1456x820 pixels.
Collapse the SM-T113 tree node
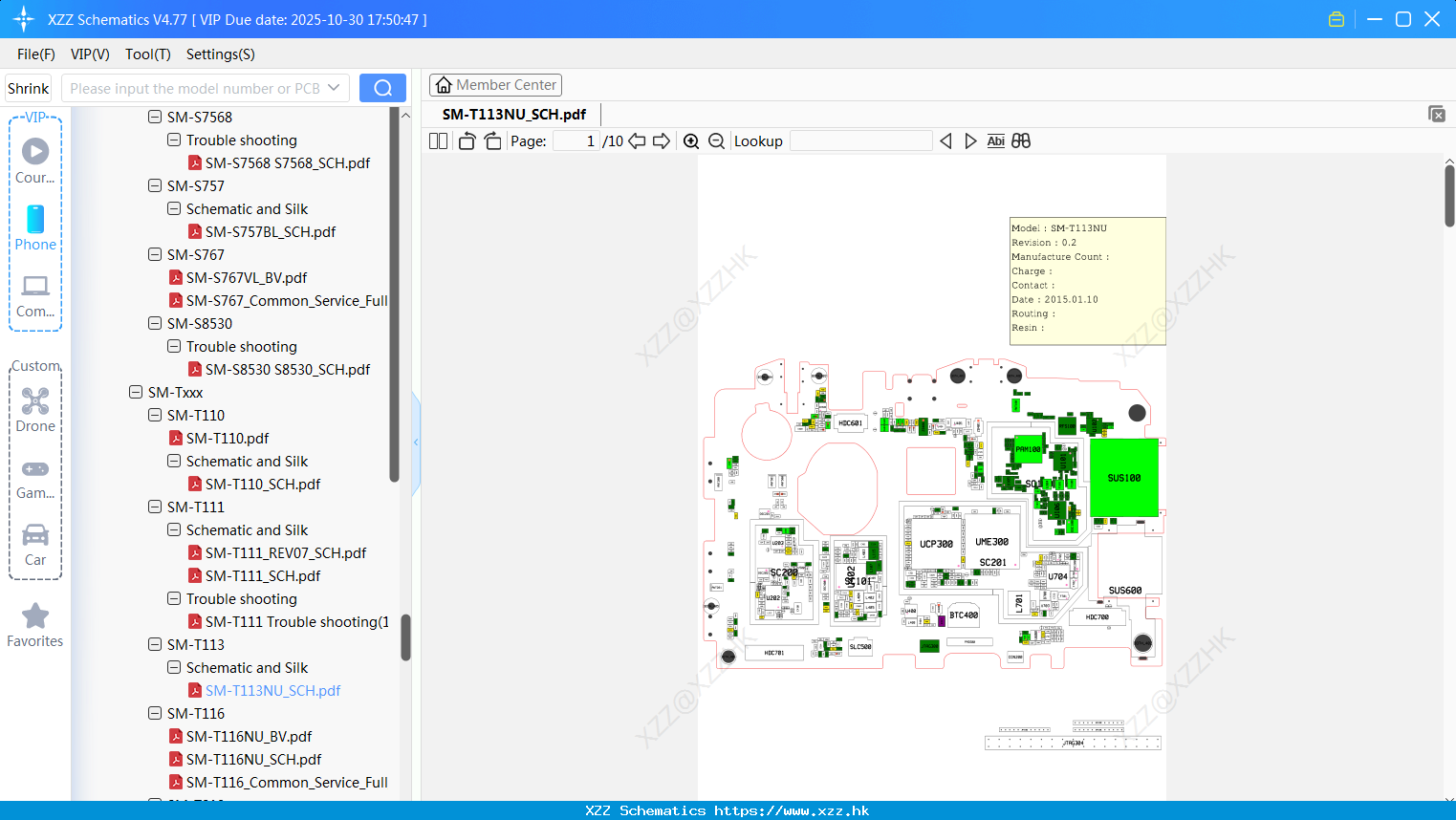tap(155, 644)
